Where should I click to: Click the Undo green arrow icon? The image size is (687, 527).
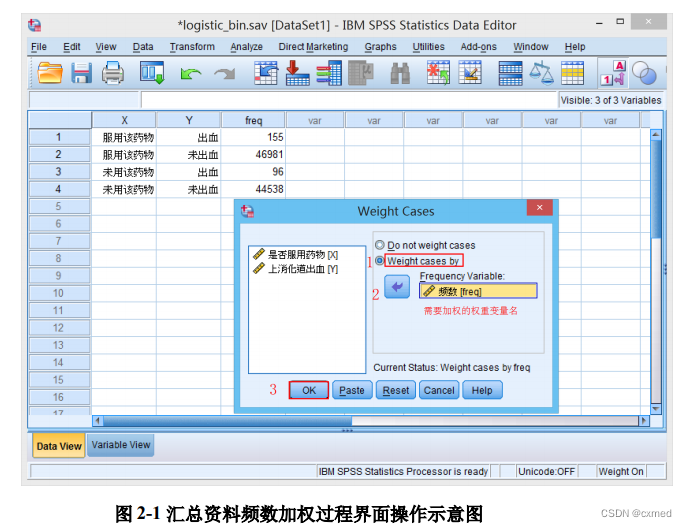point(191,74)
